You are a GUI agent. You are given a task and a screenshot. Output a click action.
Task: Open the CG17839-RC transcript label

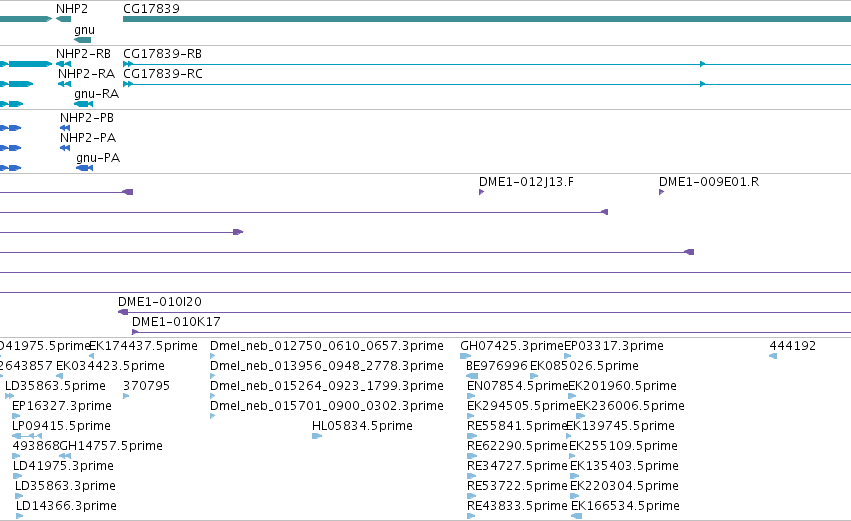coord(163,74)
